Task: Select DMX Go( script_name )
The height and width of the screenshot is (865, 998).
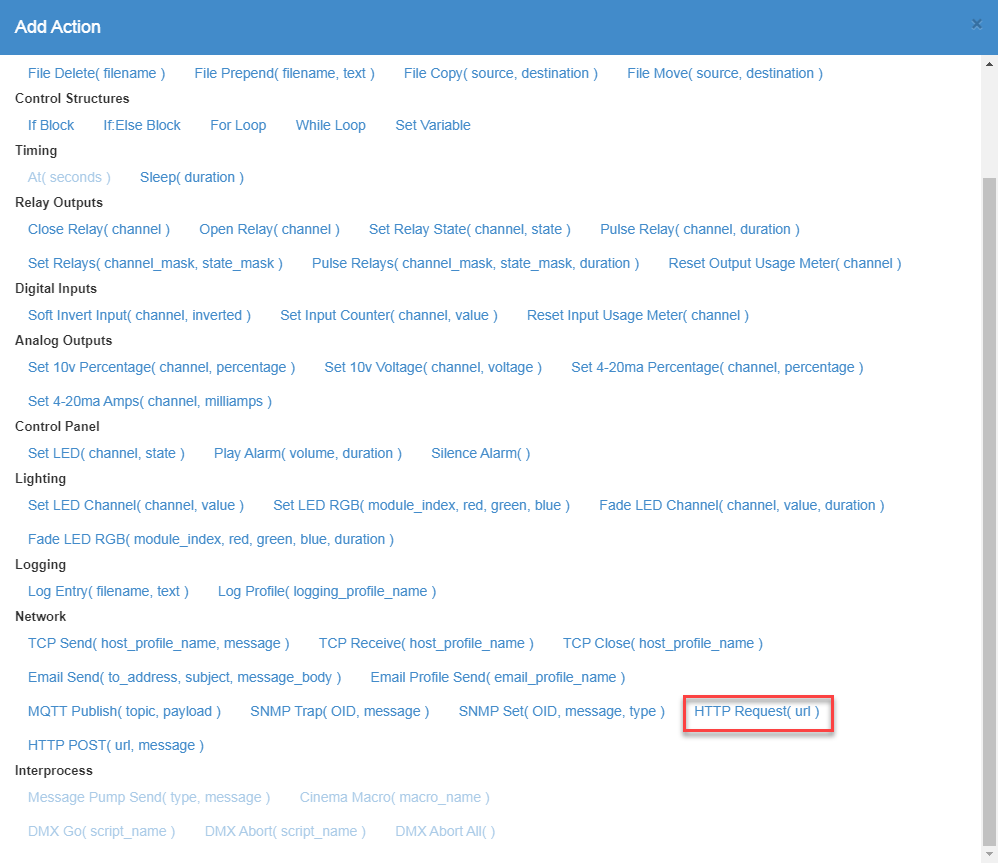Action: (x=101, y=832)
